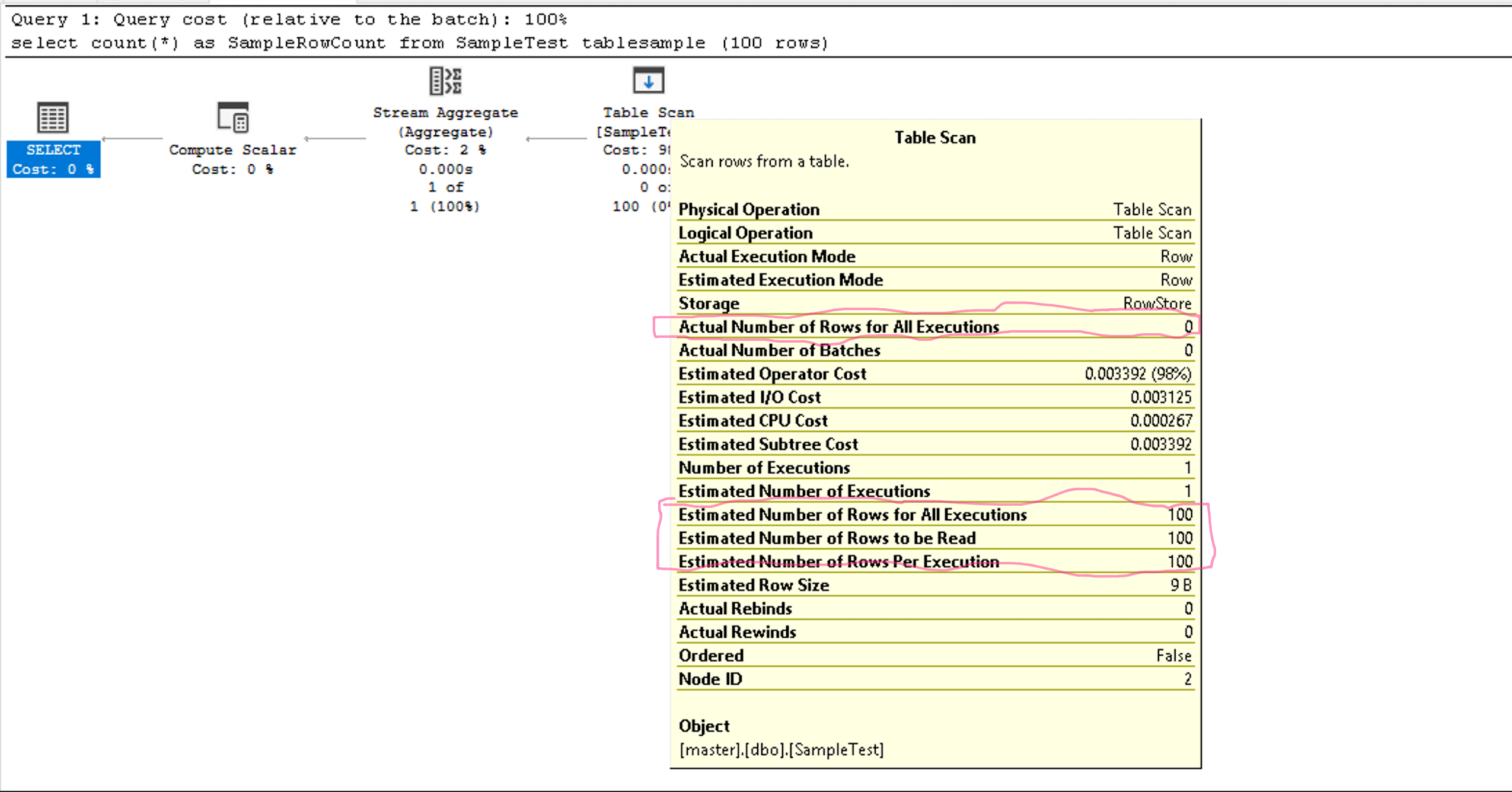This screenshot has height=792, width=1512.
Task: Click the Compute Scalar operator icon
Action: pos(232,117)
